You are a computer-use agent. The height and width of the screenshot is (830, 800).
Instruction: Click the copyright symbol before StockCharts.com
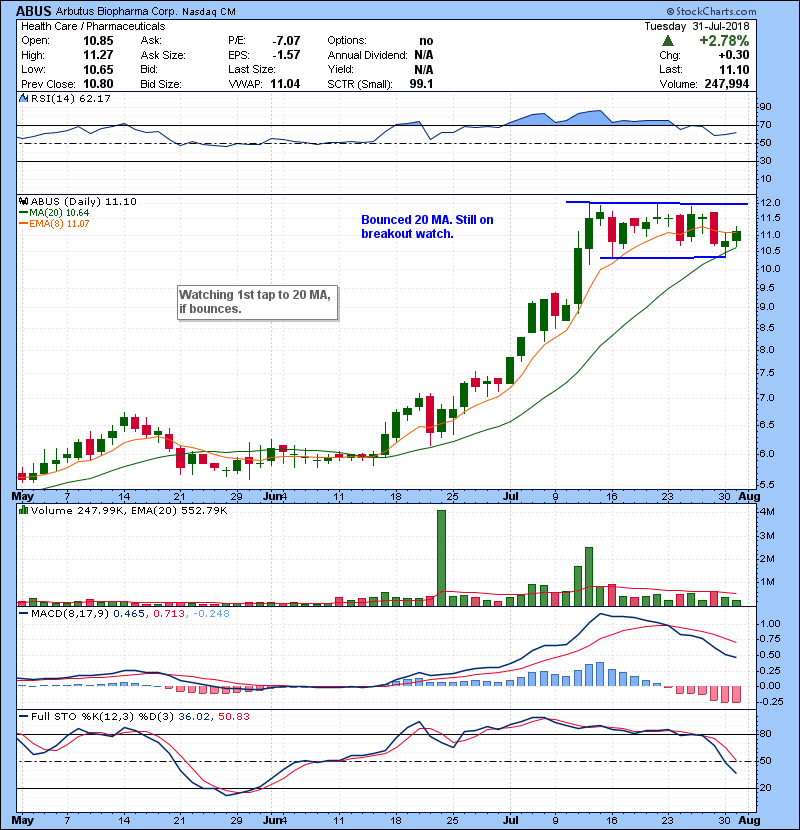pos(670,11)
